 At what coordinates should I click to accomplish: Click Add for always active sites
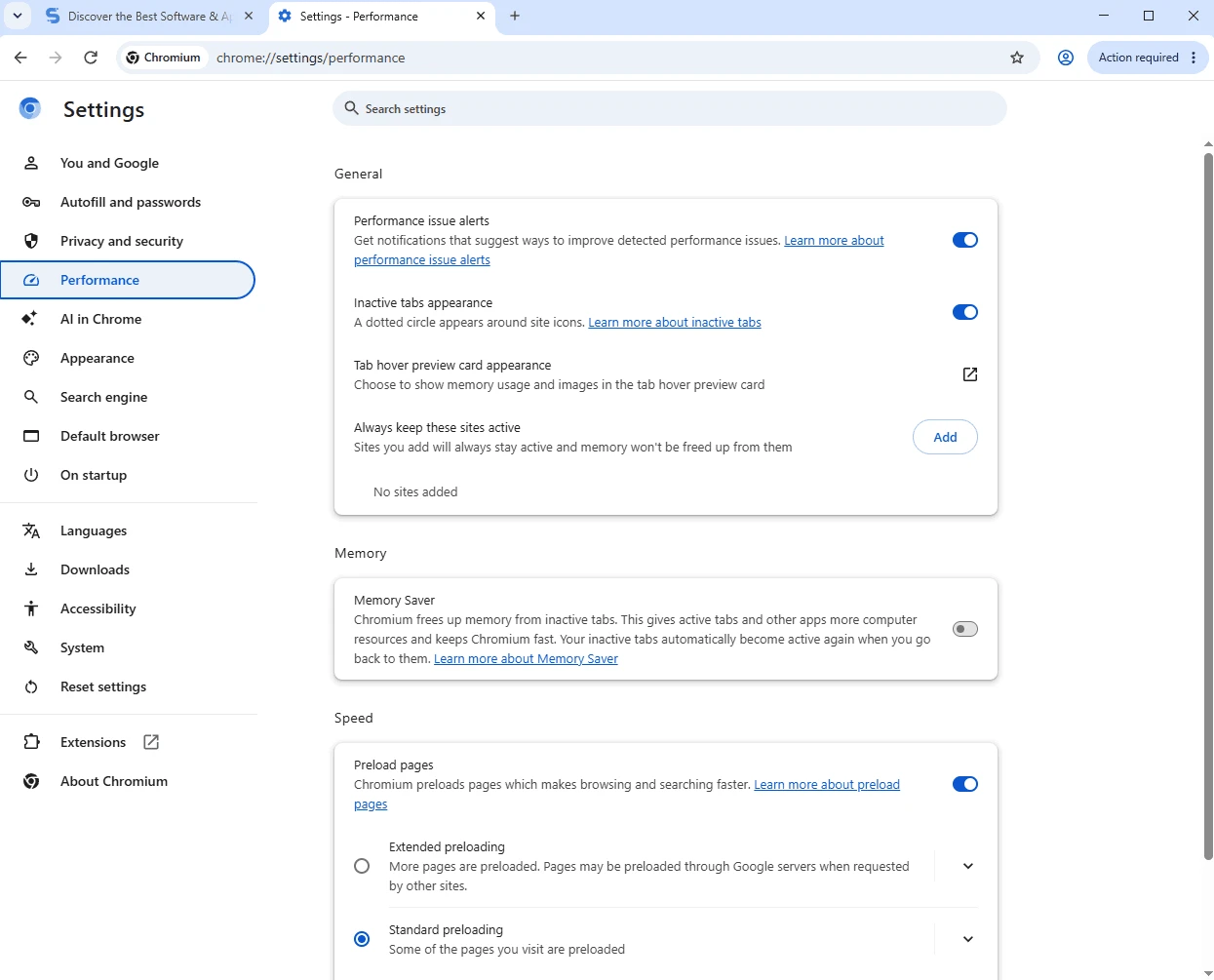point(945,437)
